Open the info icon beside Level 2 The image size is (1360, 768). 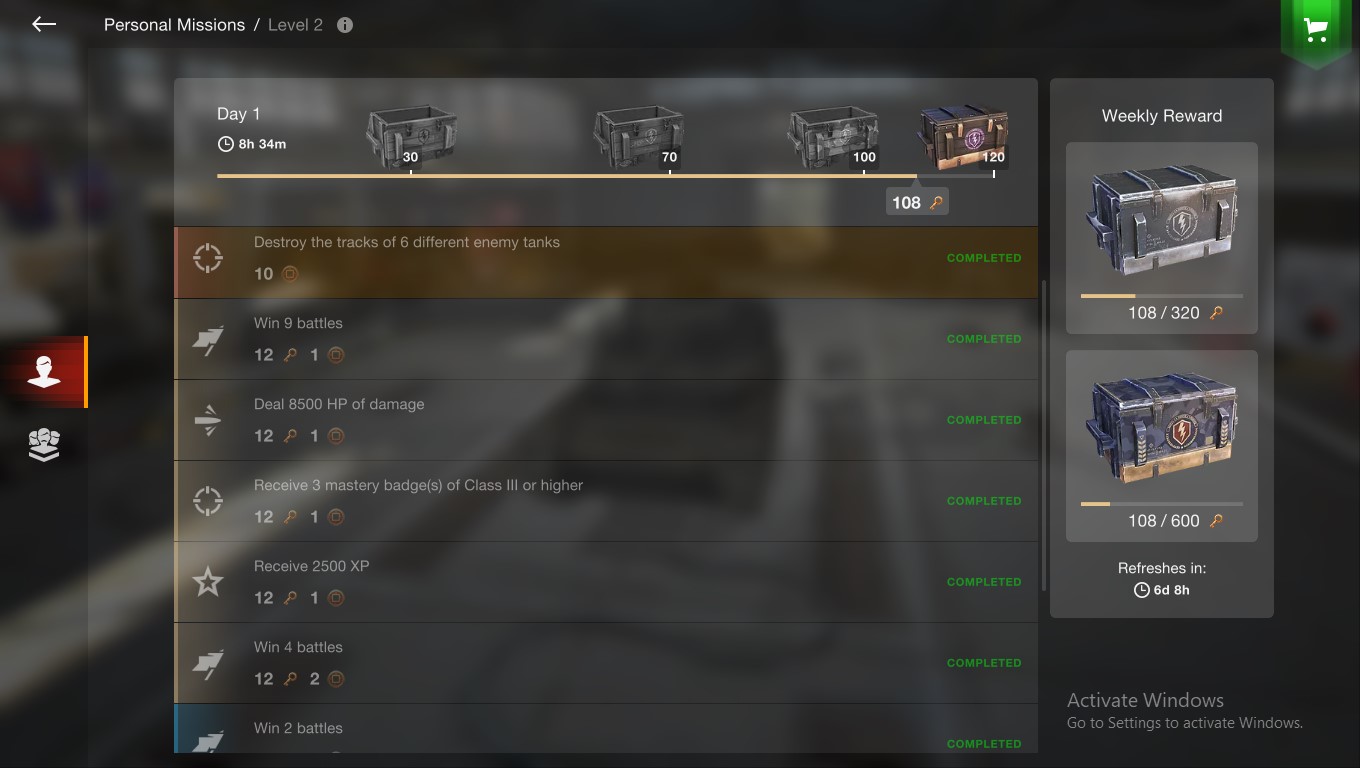tap(345, 25)
